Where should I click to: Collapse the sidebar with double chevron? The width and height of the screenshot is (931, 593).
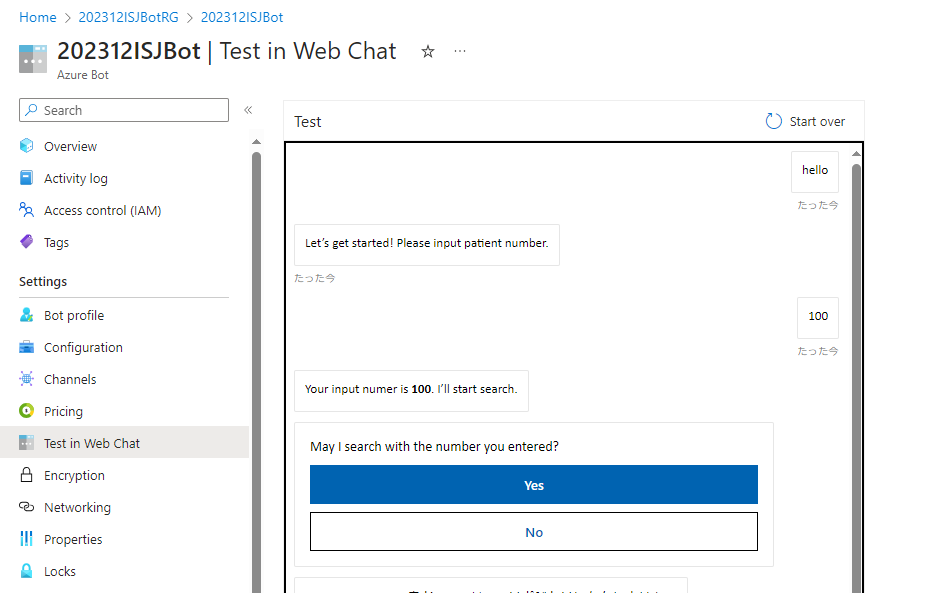248,110
